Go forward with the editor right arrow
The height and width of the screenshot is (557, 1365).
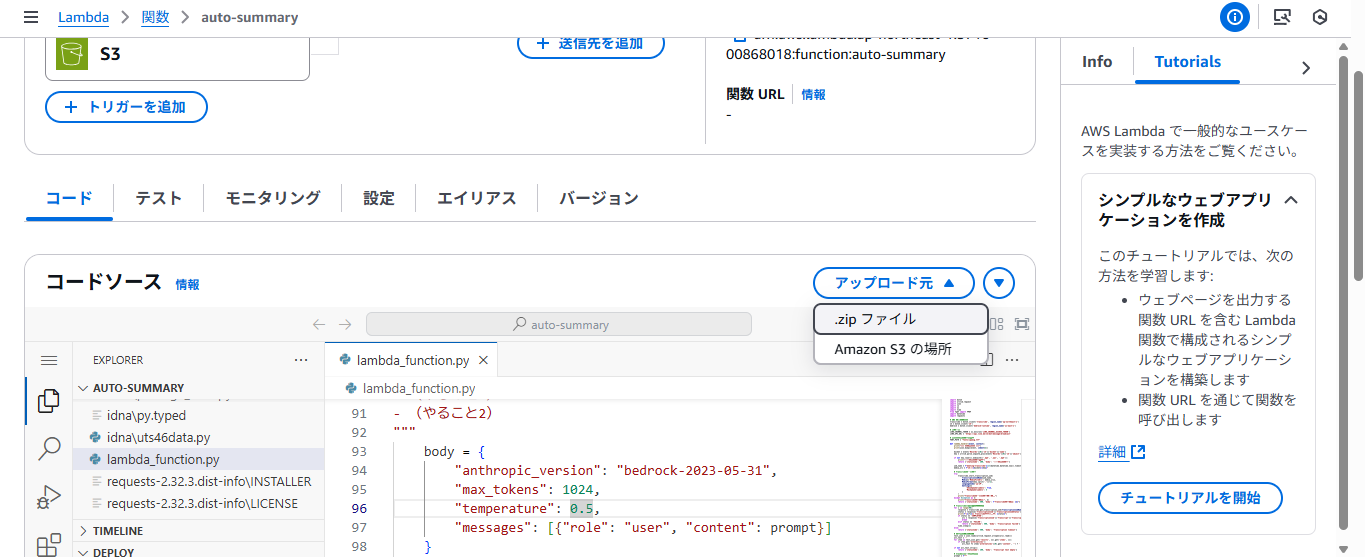345,324
